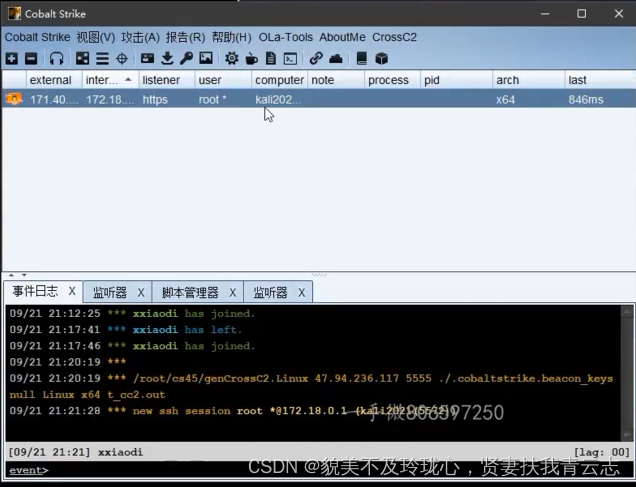The width and height of the screenshot is (636, 487).
Task: Host a file via link icon
Action: (316, 59)
